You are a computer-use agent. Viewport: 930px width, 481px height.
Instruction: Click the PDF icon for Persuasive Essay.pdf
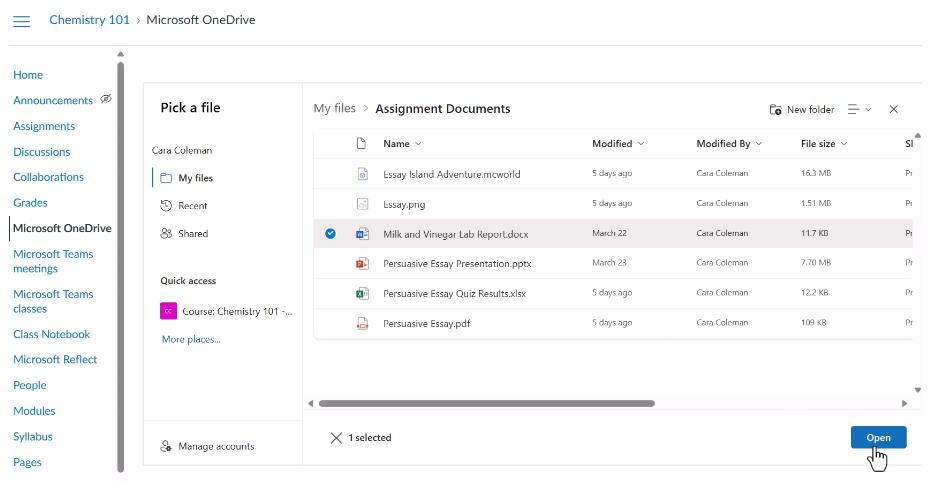pos(362,323)
